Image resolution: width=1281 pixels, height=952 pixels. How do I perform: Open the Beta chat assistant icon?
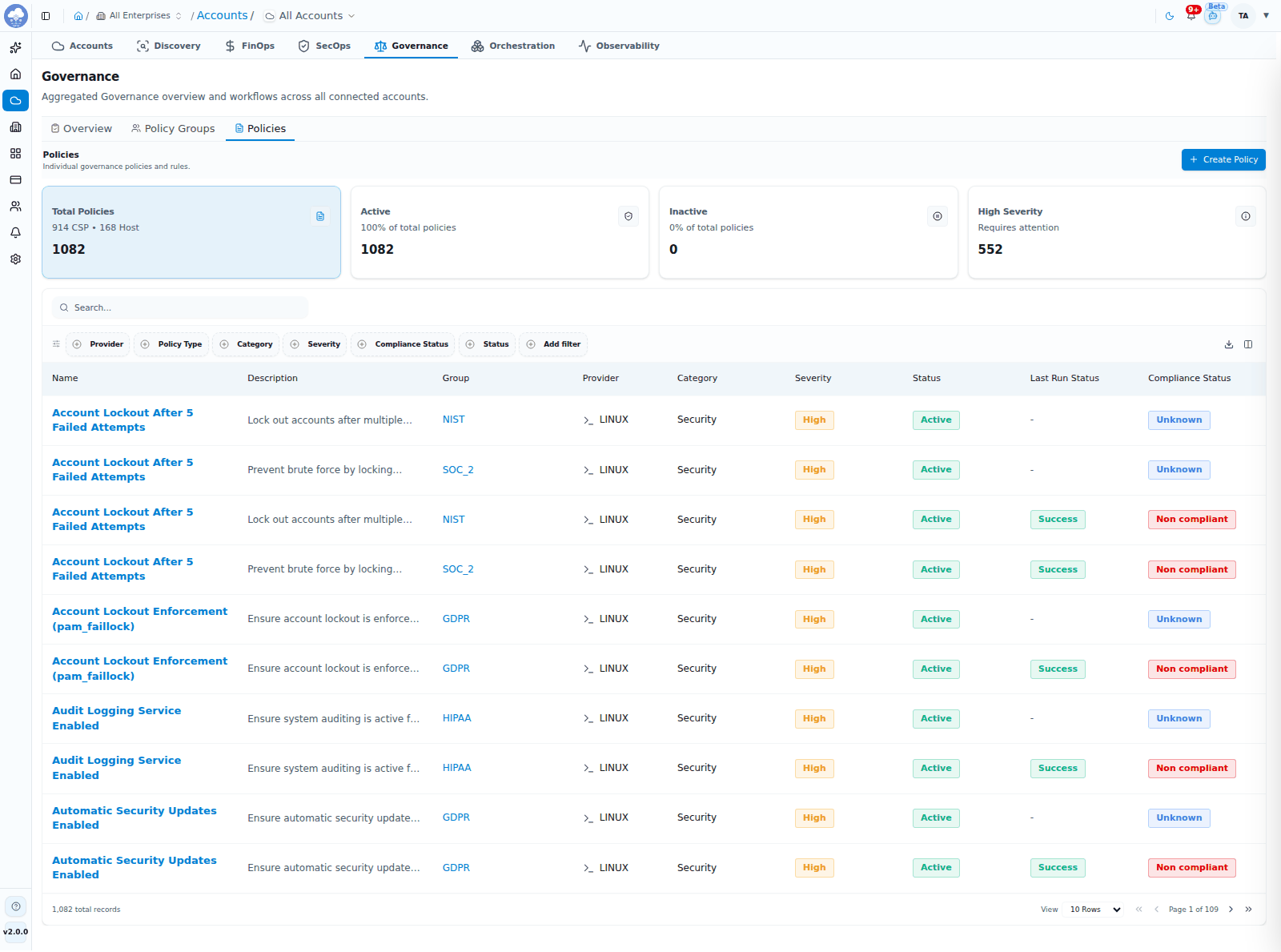coord(1214,15)
